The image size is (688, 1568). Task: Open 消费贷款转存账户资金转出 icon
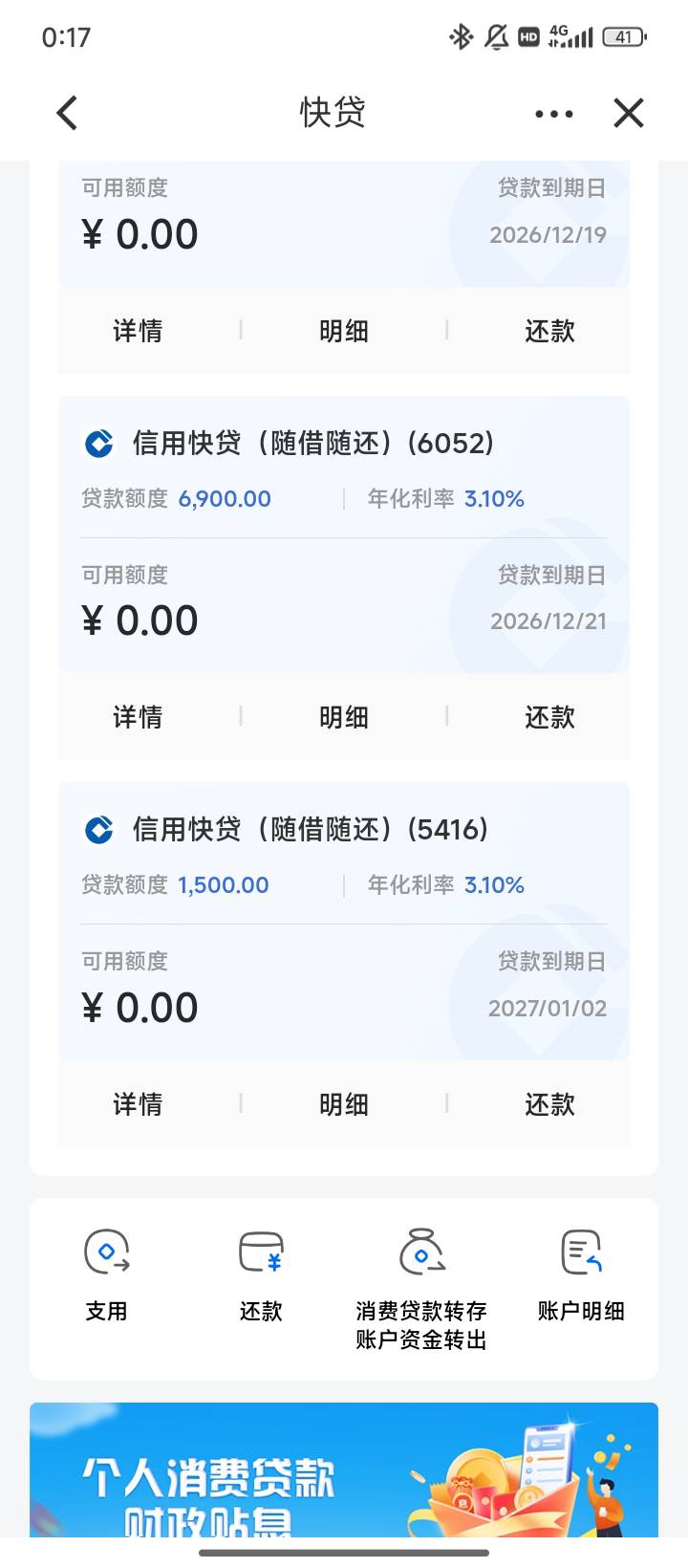tap(421, 1252)
